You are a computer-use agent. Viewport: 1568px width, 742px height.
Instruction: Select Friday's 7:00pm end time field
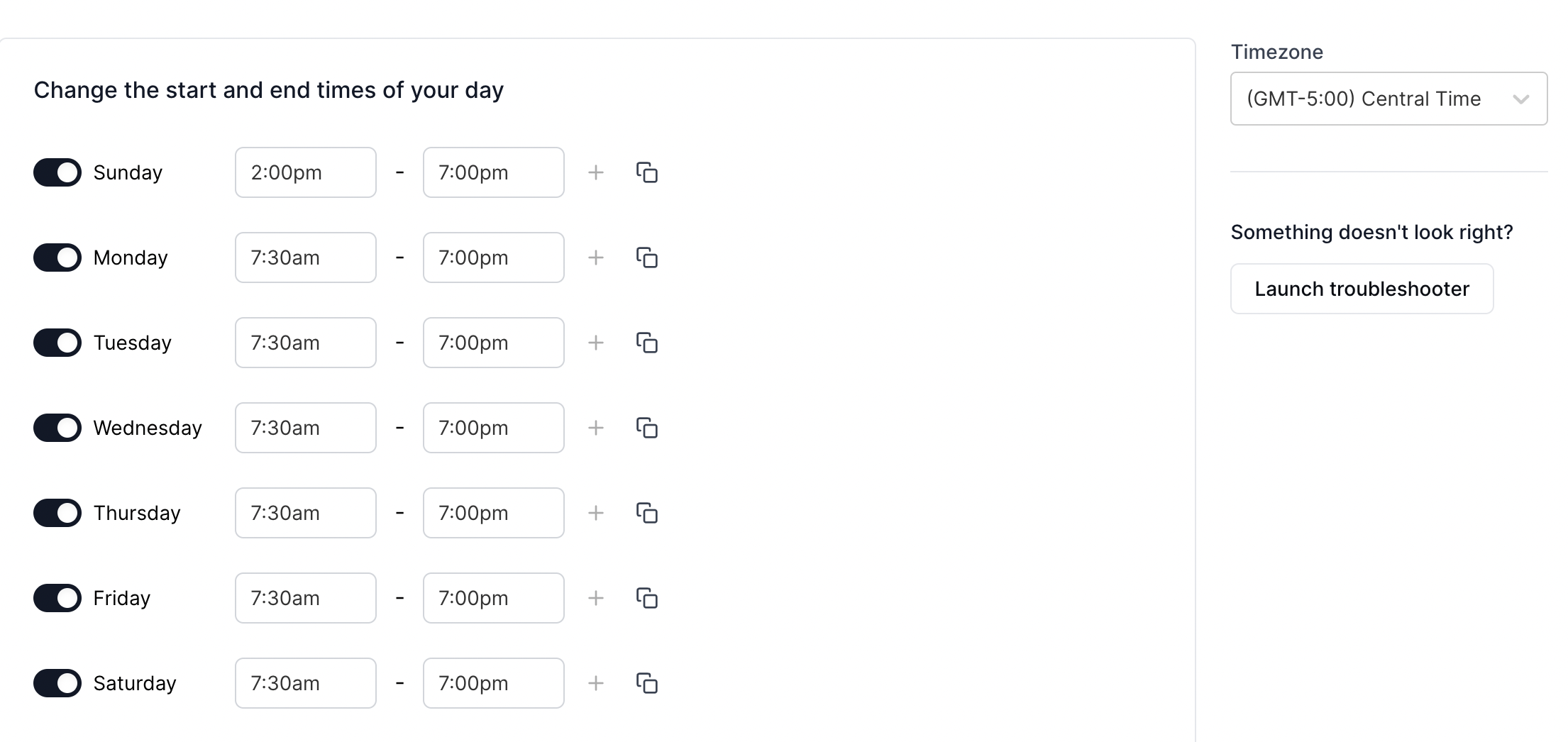(493, 598)
